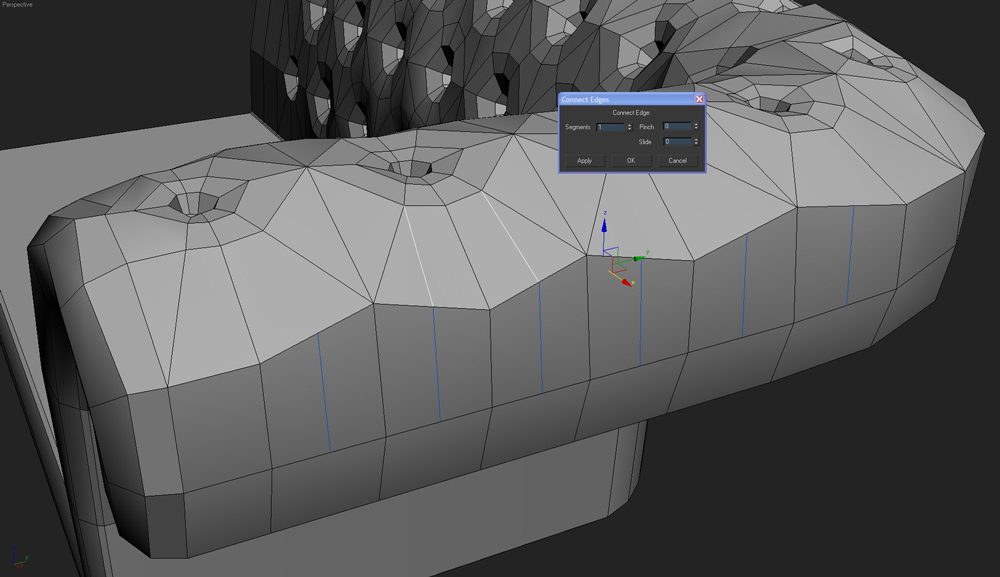Open the Perspective viewport label menu
The image size is (1000, 577).
pos(16,5)
